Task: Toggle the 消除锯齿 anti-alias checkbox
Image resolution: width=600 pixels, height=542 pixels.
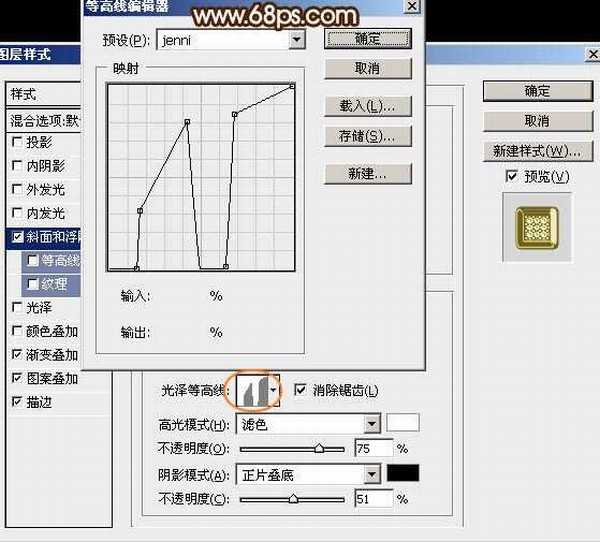Action: coord(300,390)
